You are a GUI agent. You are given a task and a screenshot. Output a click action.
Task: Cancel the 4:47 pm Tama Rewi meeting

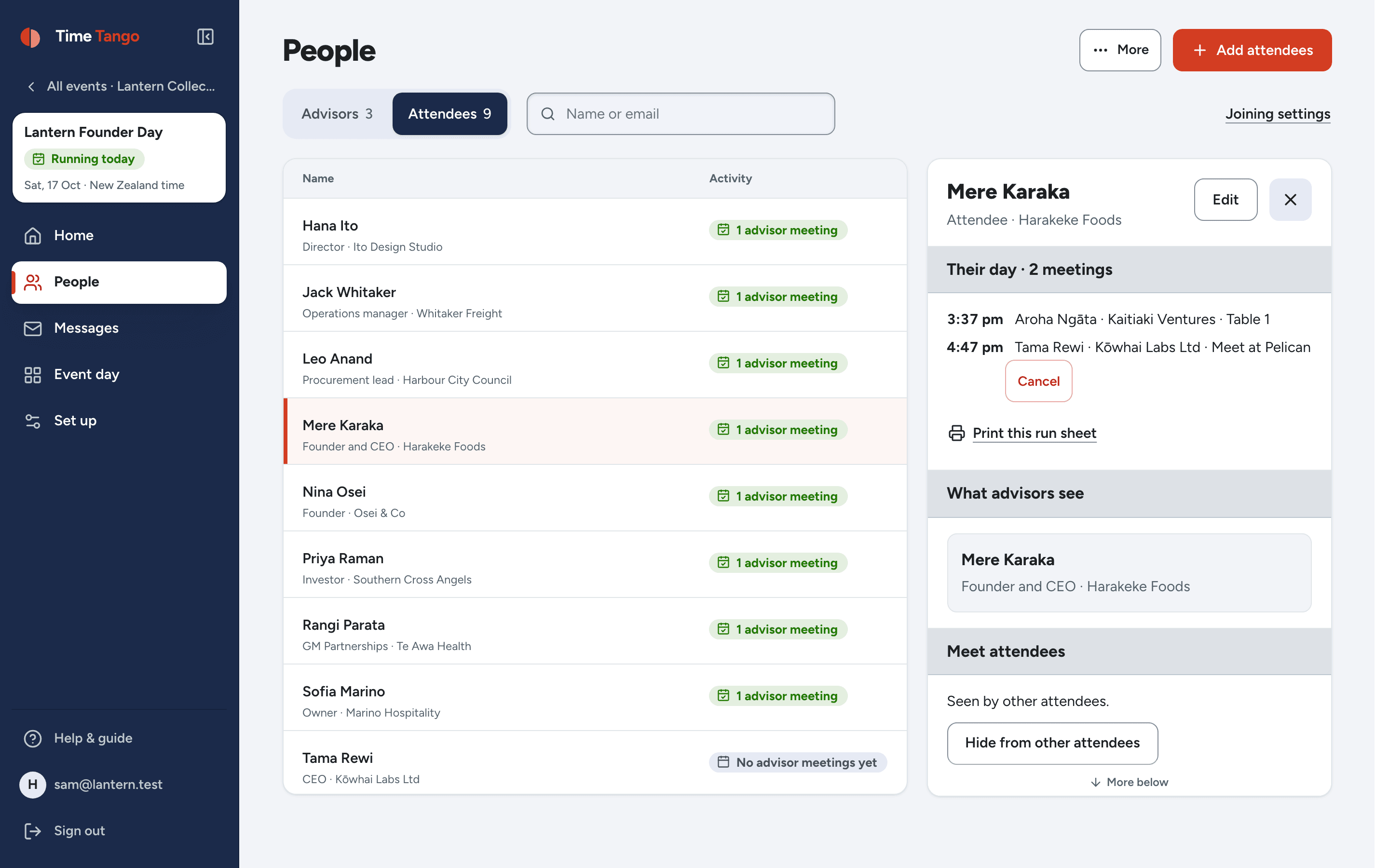tap(1038, 381)
